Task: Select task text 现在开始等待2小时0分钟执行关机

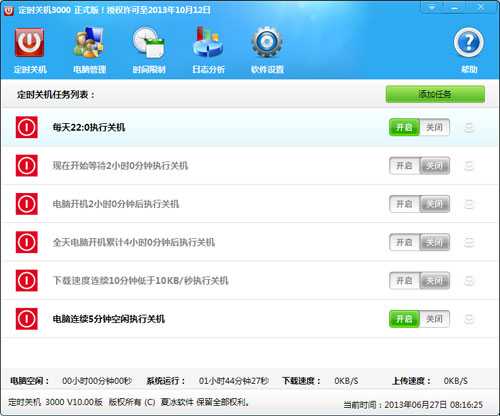Action: (120, 166)
